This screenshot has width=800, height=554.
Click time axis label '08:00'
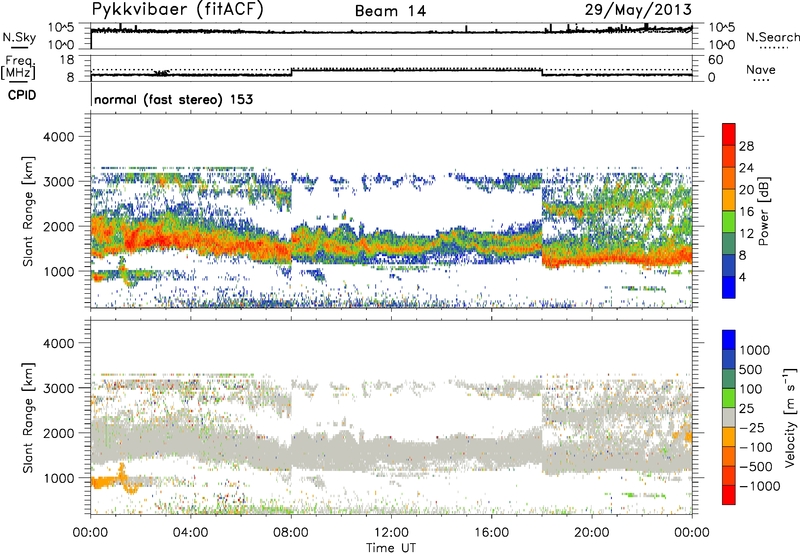[291, 533]
